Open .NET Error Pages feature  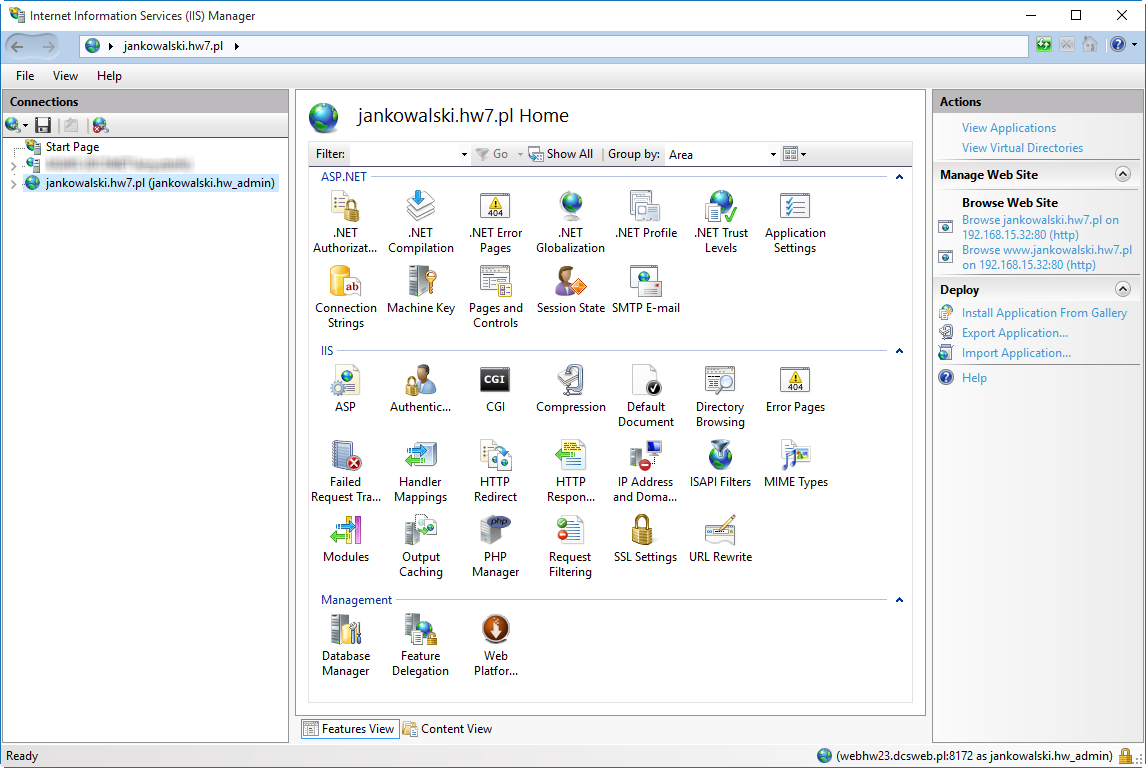[496, 221]
